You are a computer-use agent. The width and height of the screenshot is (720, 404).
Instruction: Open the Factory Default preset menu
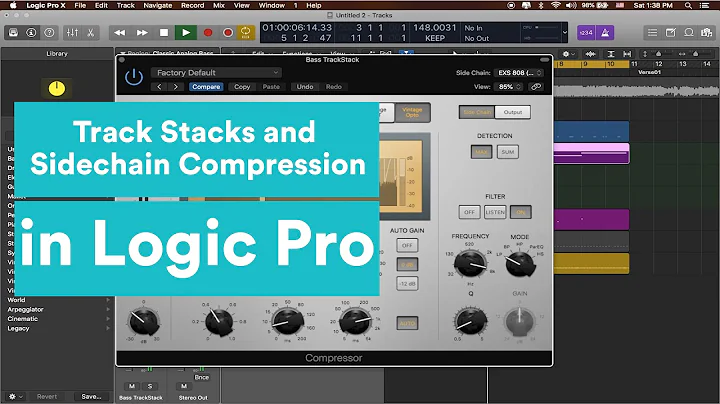(216, 73)
